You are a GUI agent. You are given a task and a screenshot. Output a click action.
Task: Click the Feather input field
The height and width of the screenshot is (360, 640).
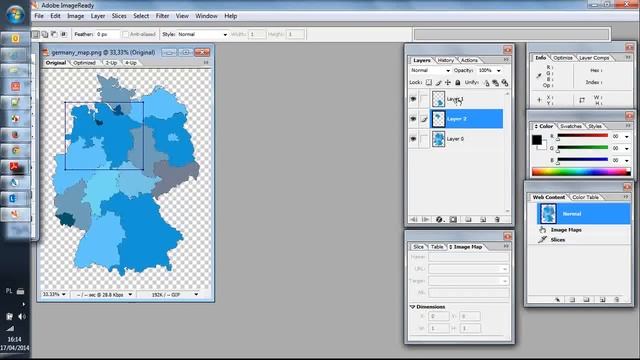[107, 34]
